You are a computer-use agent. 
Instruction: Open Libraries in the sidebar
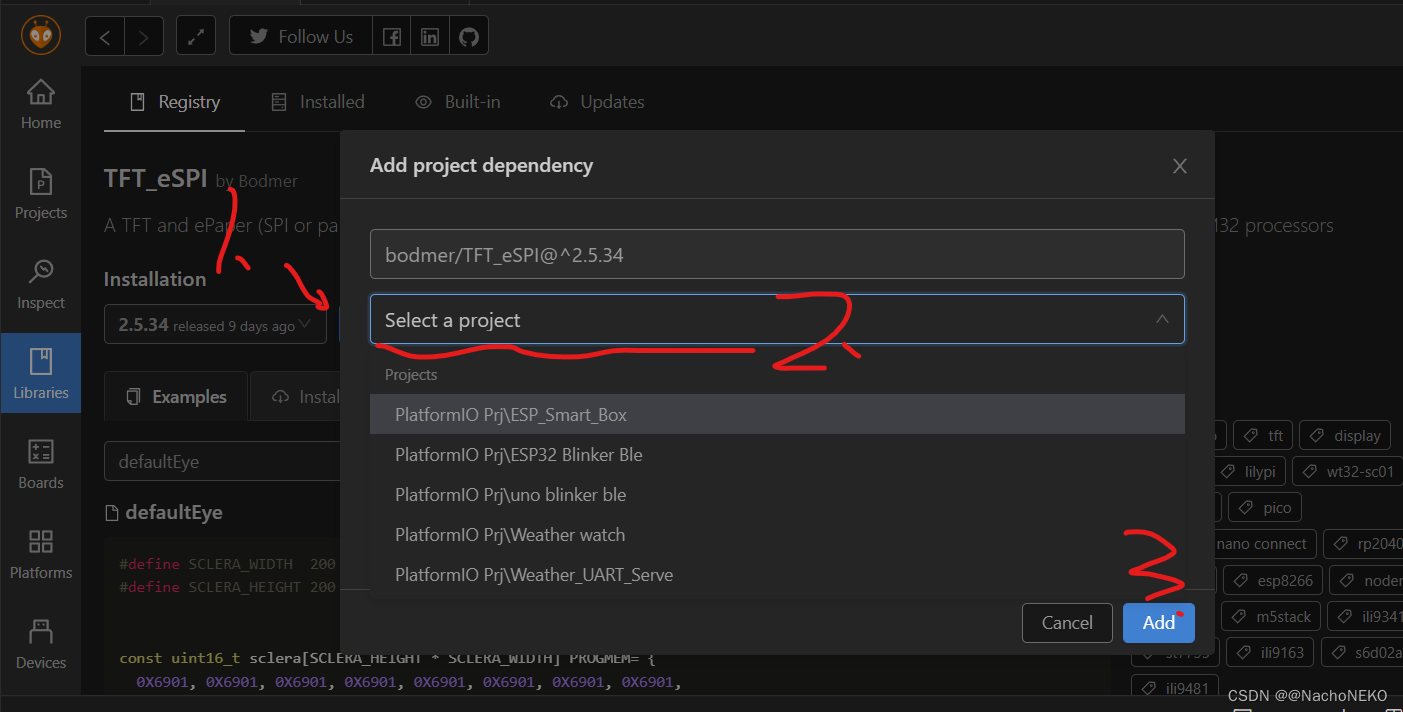click(x=41, y=374)
